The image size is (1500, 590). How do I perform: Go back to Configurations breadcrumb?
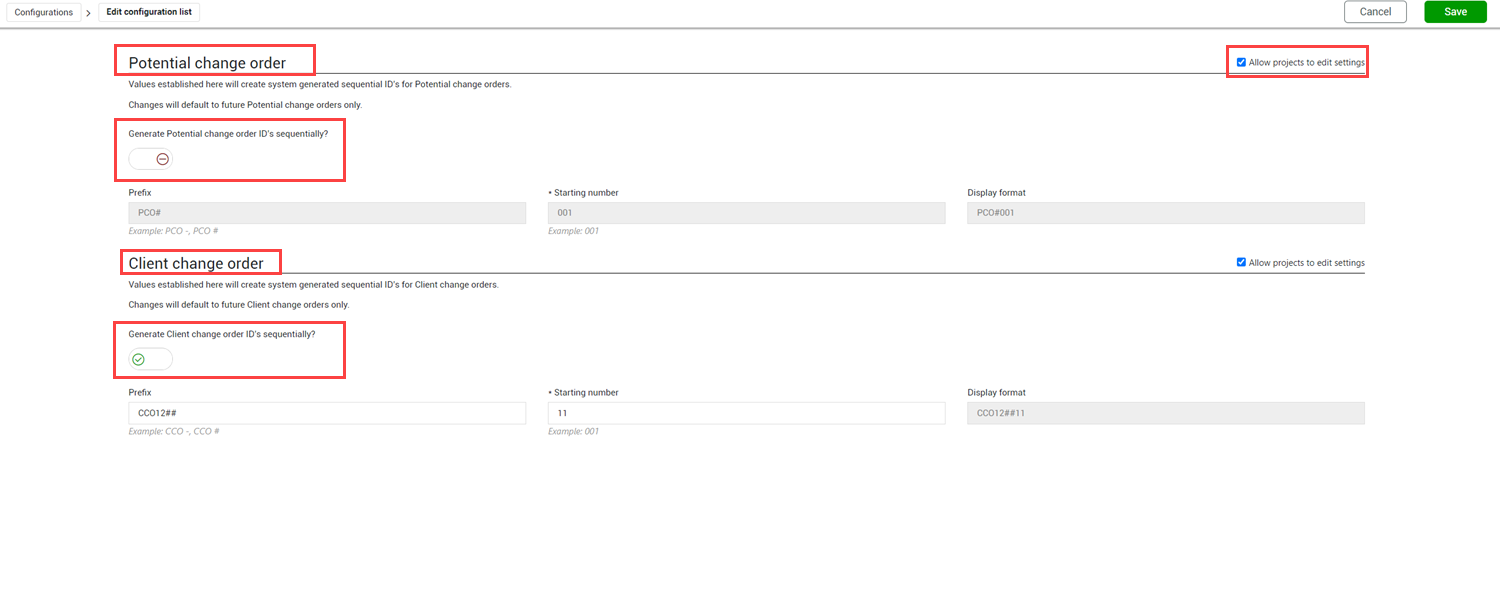(44, 12)
